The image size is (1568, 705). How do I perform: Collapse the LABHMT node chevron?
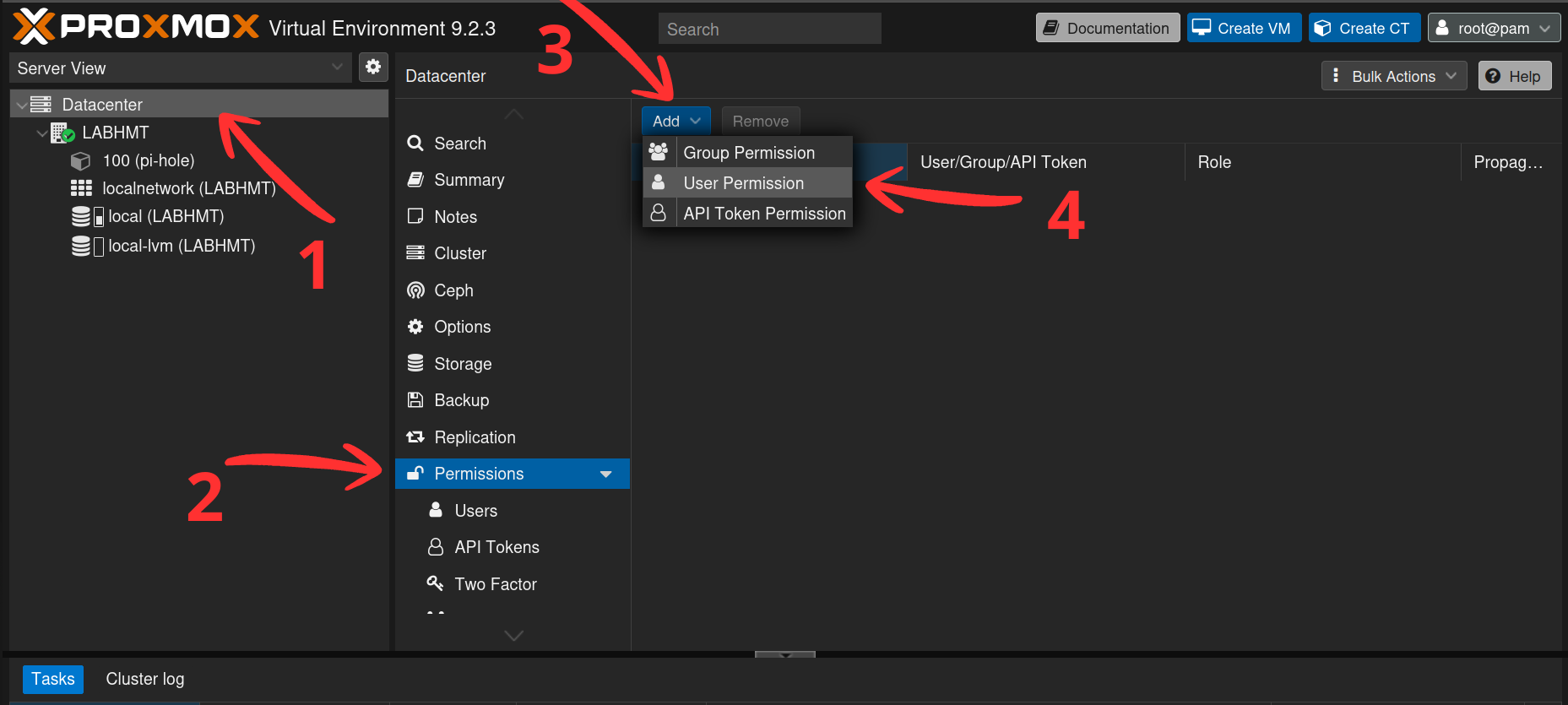[42, 133]
